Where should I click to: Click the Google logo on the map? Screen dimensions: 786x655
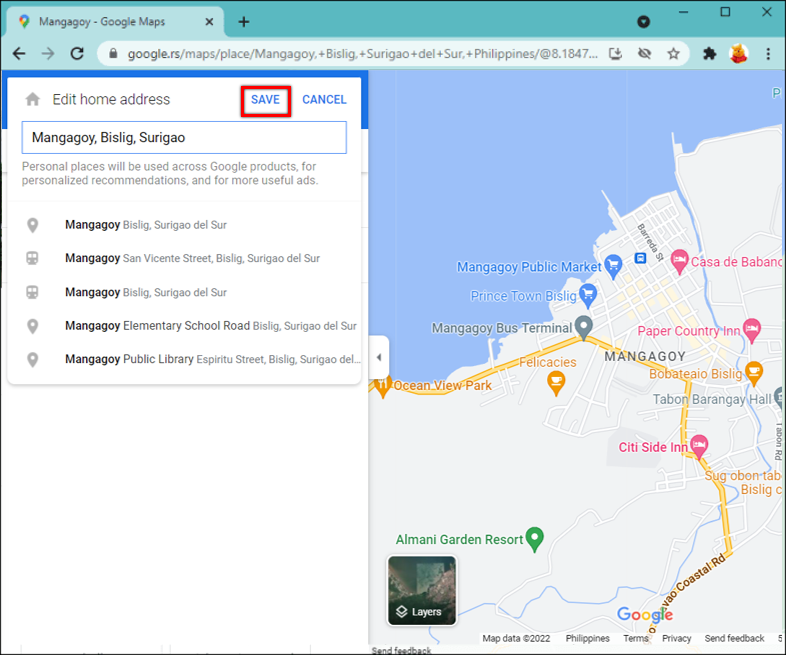coord(645,614)
